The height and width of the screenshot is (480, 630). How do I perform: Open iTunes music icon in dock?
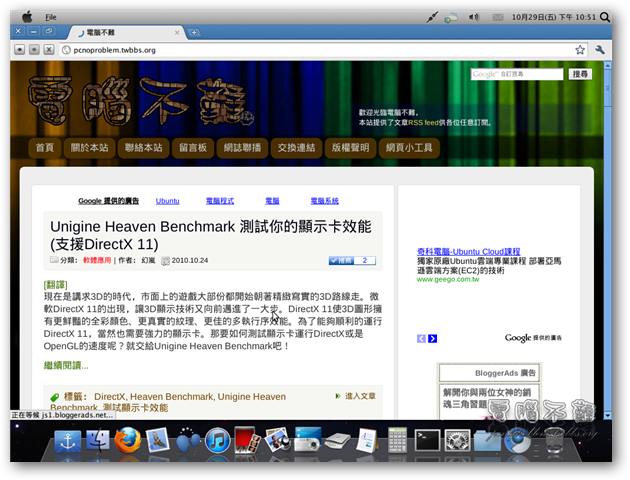coord(217,439)
